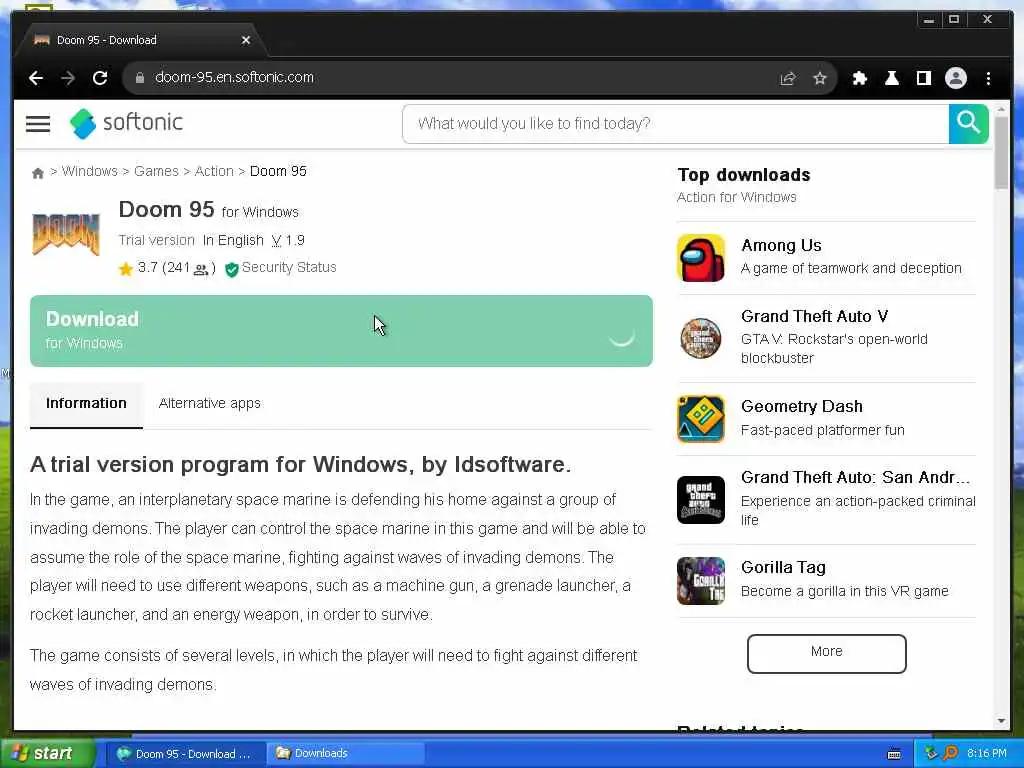Focus the Softonic search field
The width and height of the screenshot is (1024, 768).
tap(676, 123)
